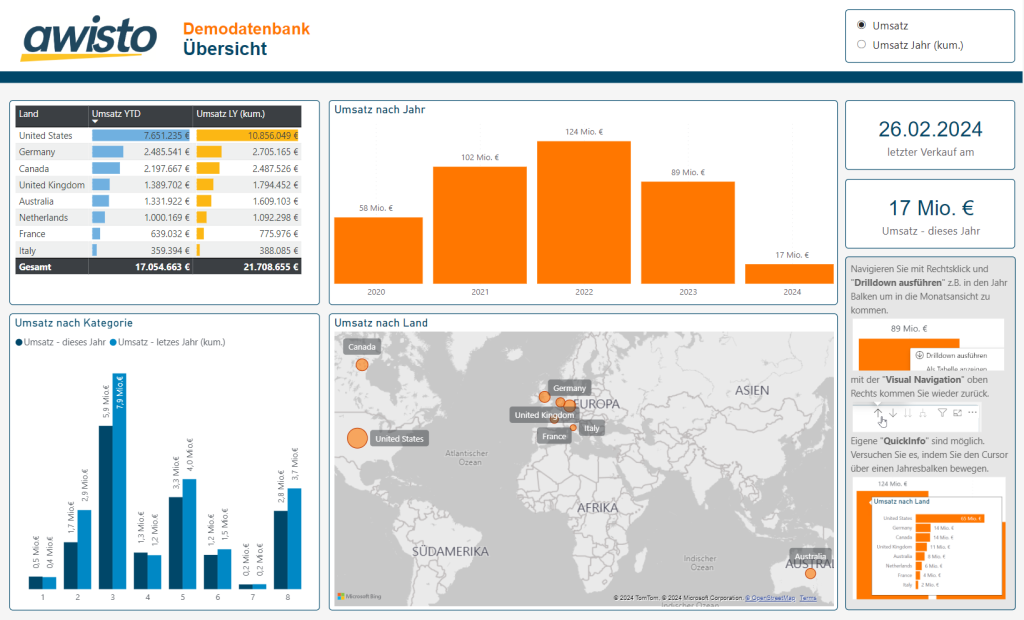Image resolution: width=1024 pixels, height=620 pixels.
Task: Click the focus mode icon in Visual Navigation
Action: tap(958, 412)
